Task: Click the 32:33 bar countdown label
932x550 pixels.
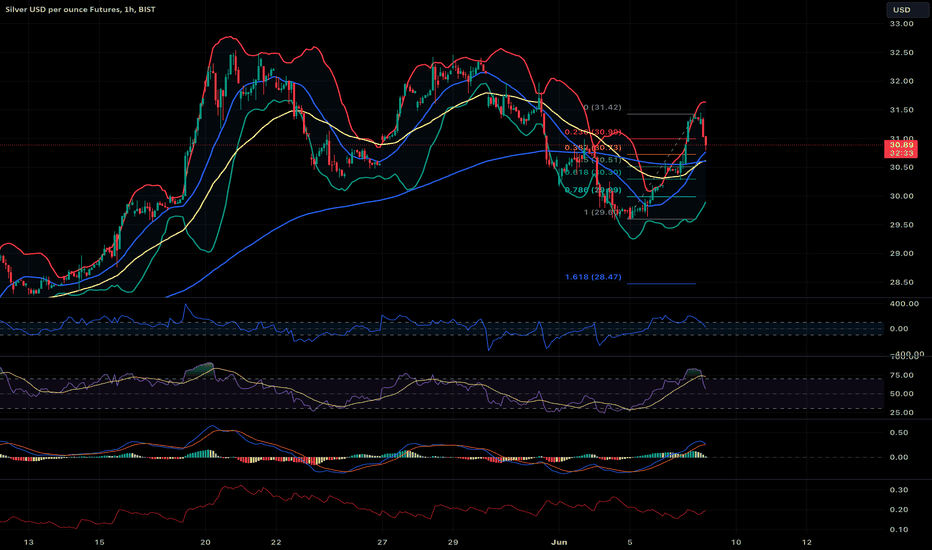Action: tap(902, 153)
